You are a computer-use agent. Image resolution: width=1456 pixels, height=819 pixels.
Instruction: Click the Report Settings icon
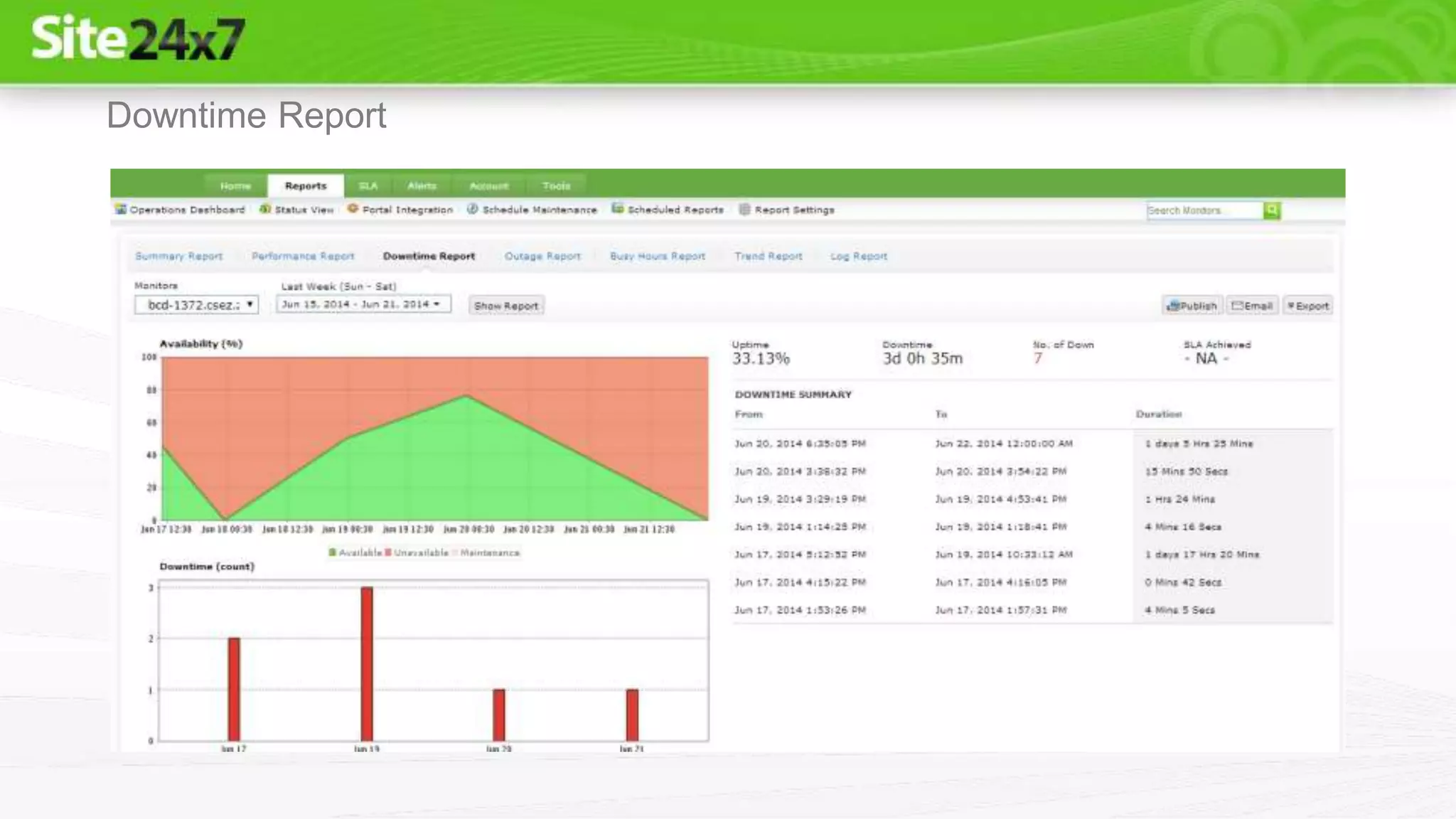click(744, 209)
